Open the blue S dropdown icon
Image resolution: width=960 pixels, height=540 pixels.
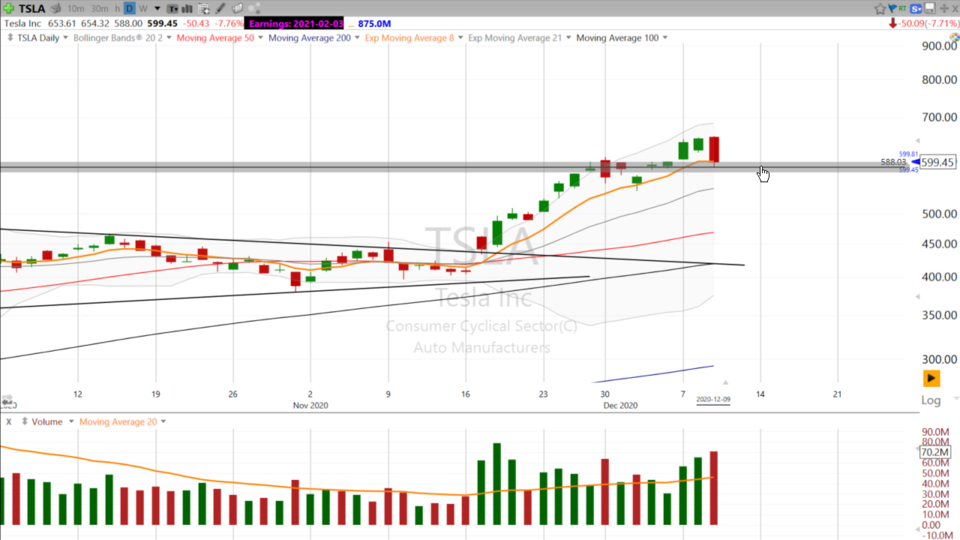(x=916, y=9)
